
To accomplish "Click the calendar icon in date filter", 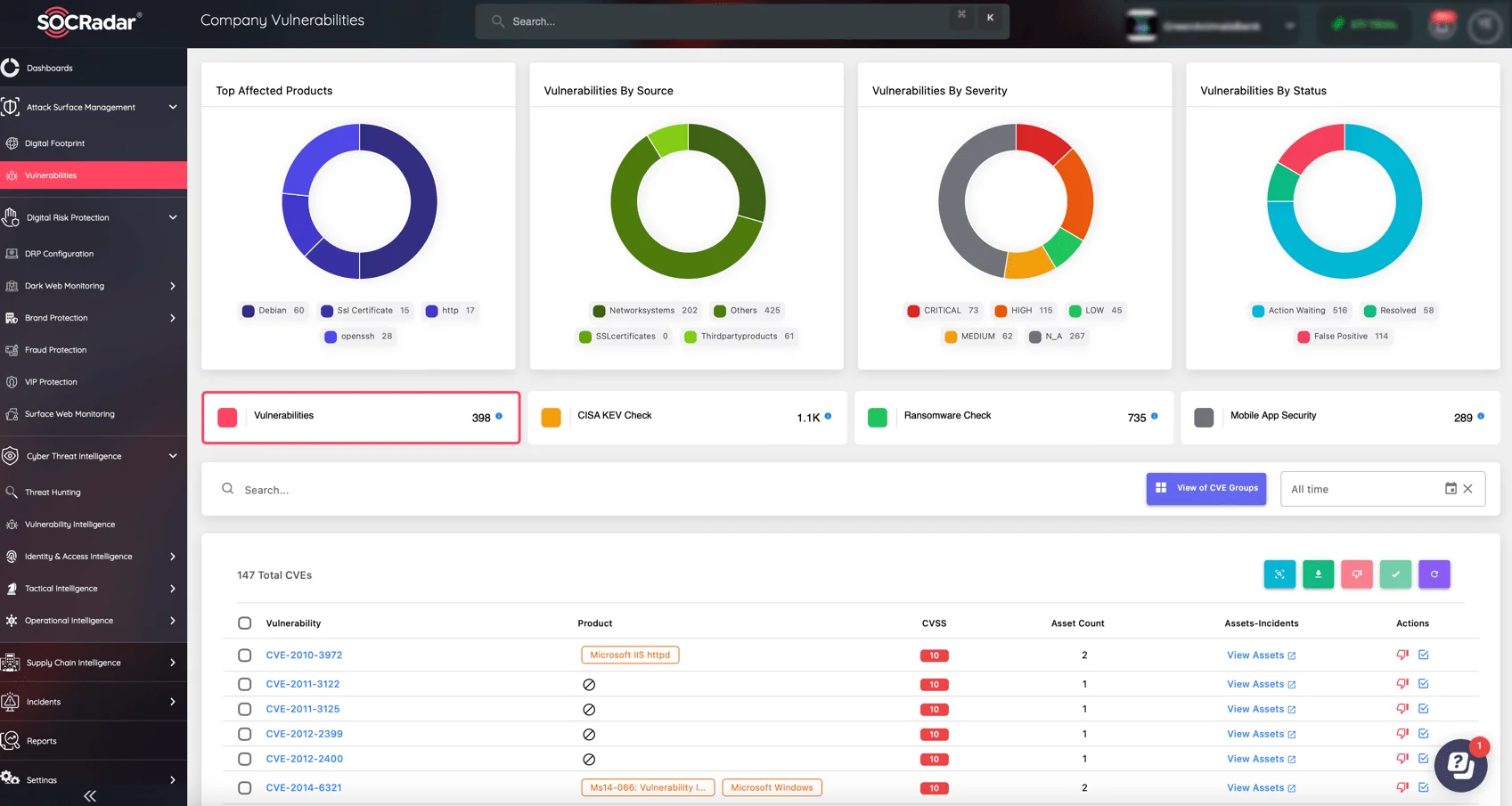I will pos(1451,488).
